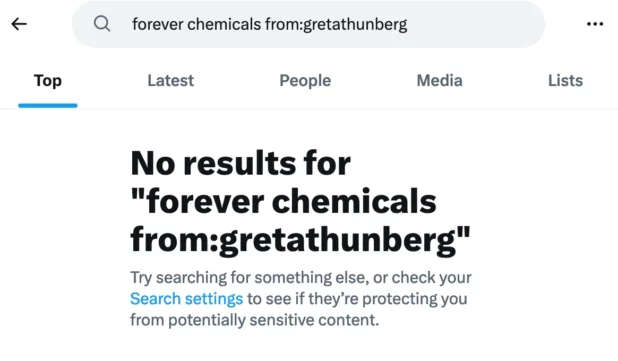Click the word "chemicals" in search box
618x361 pixels.
pyautogui.click(x=224, y=24)
